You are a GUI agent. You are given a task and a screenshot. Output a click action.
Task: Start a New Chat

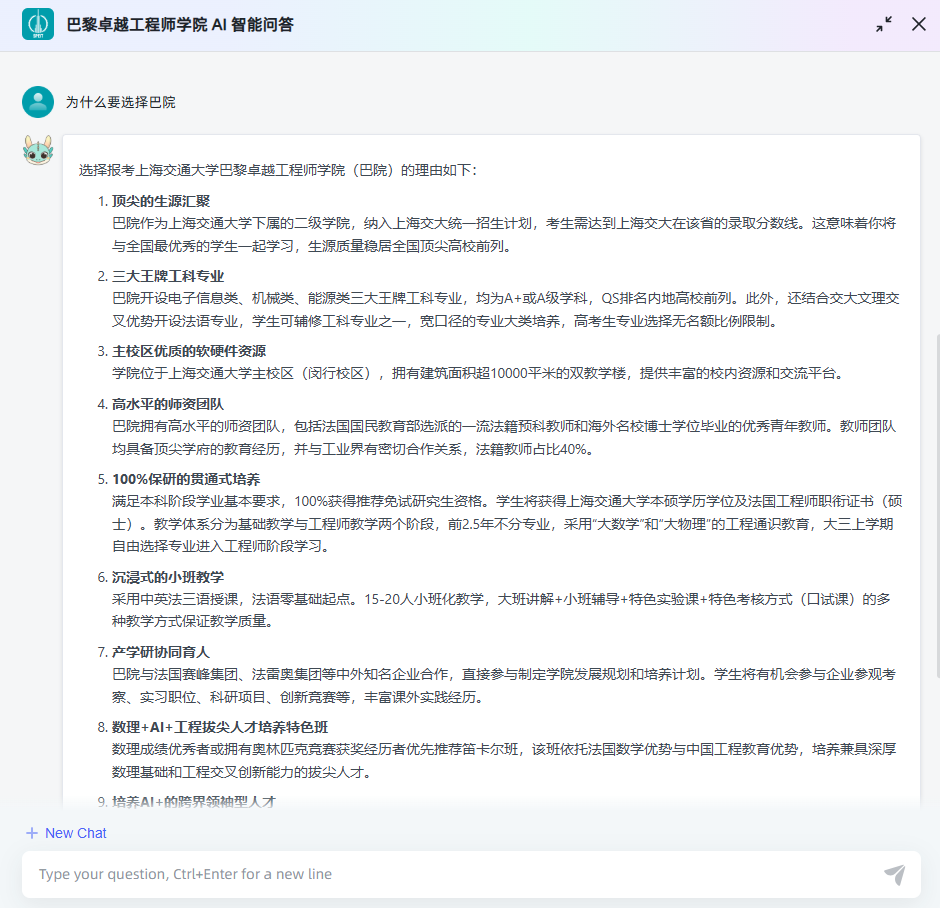coord(67,833)
